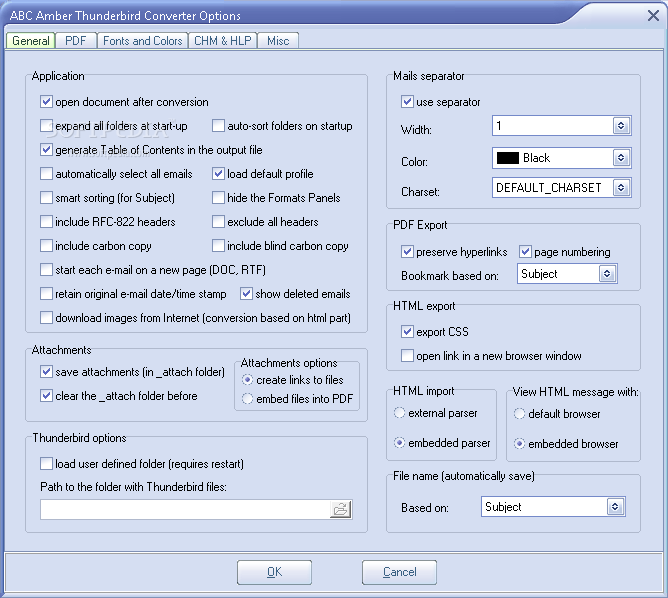Enable download images from Internet
Image resolution: width=668 pixels, height=598 pixels.
46,318
